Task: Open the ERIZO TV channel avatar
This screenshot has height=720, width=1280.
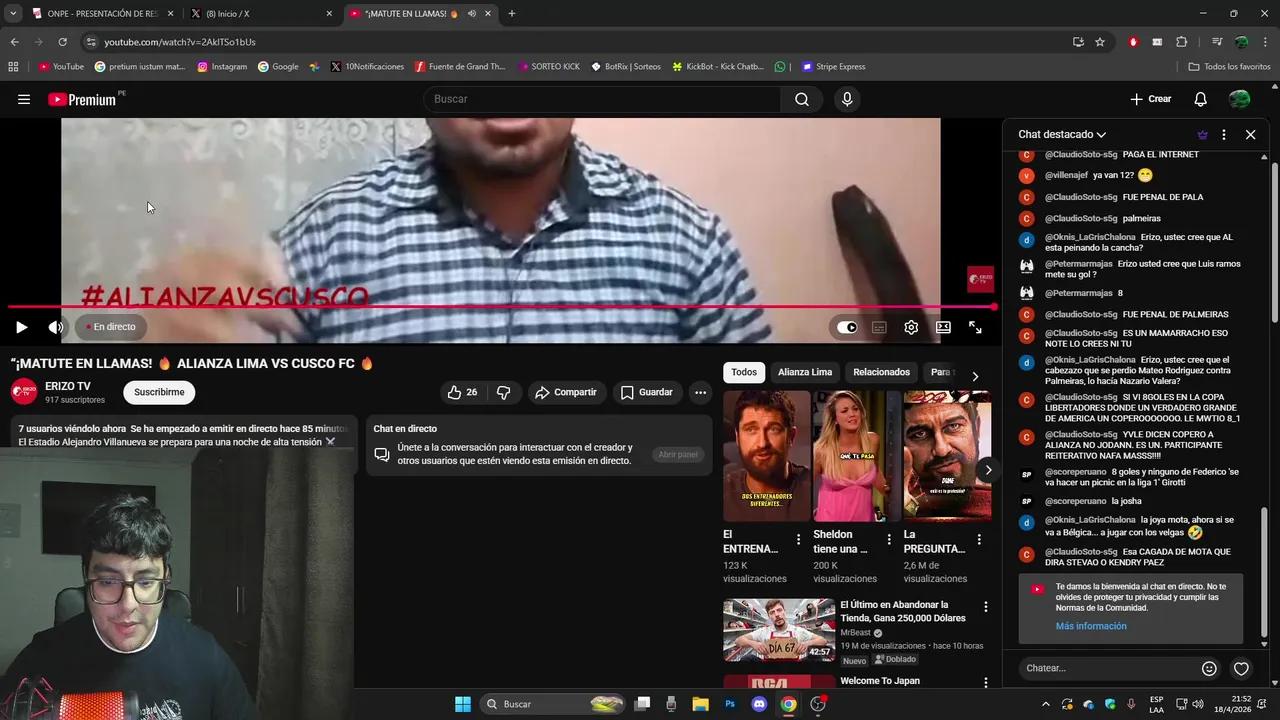Action: 24,392
